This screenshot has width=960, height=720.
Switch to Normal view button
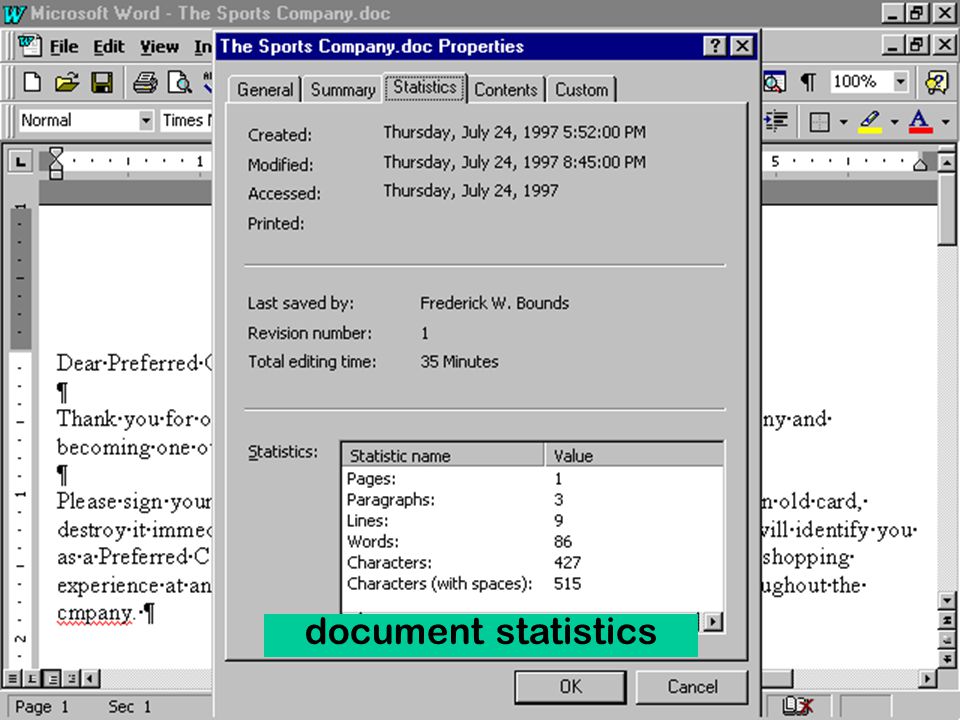click(x=12, y=678)
